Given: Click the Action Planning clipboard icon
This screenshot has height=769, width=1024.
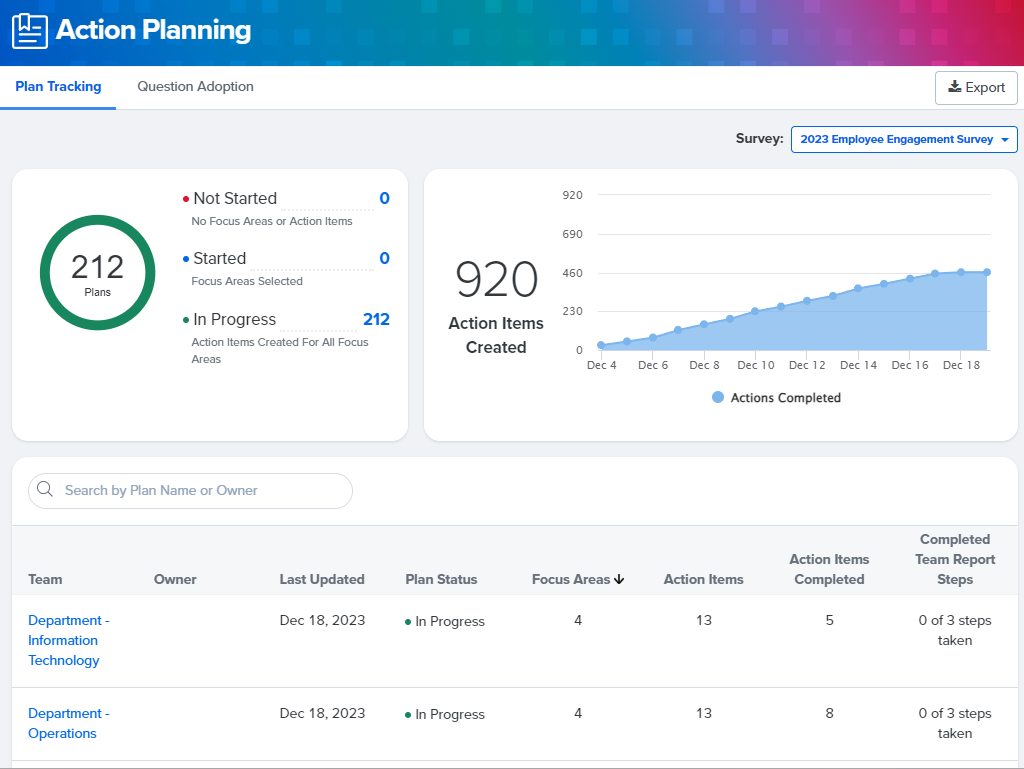Looking at the screenshot, I should [x=29, y=31].
